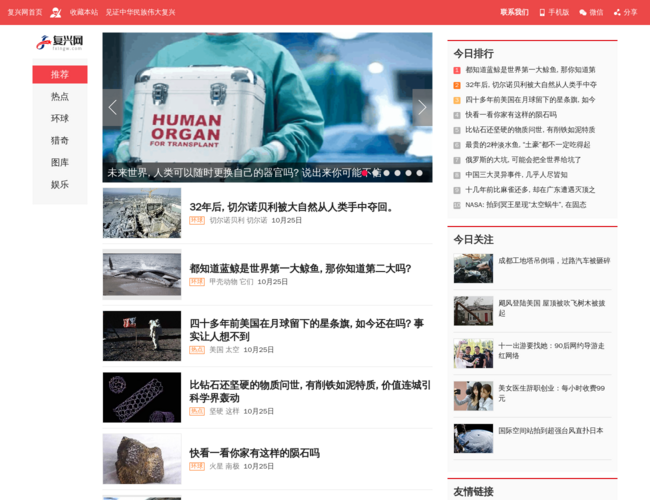Open the 复兴网首页 home link
This screenshot has height=500, width=650.
click(x=25, y=12)
